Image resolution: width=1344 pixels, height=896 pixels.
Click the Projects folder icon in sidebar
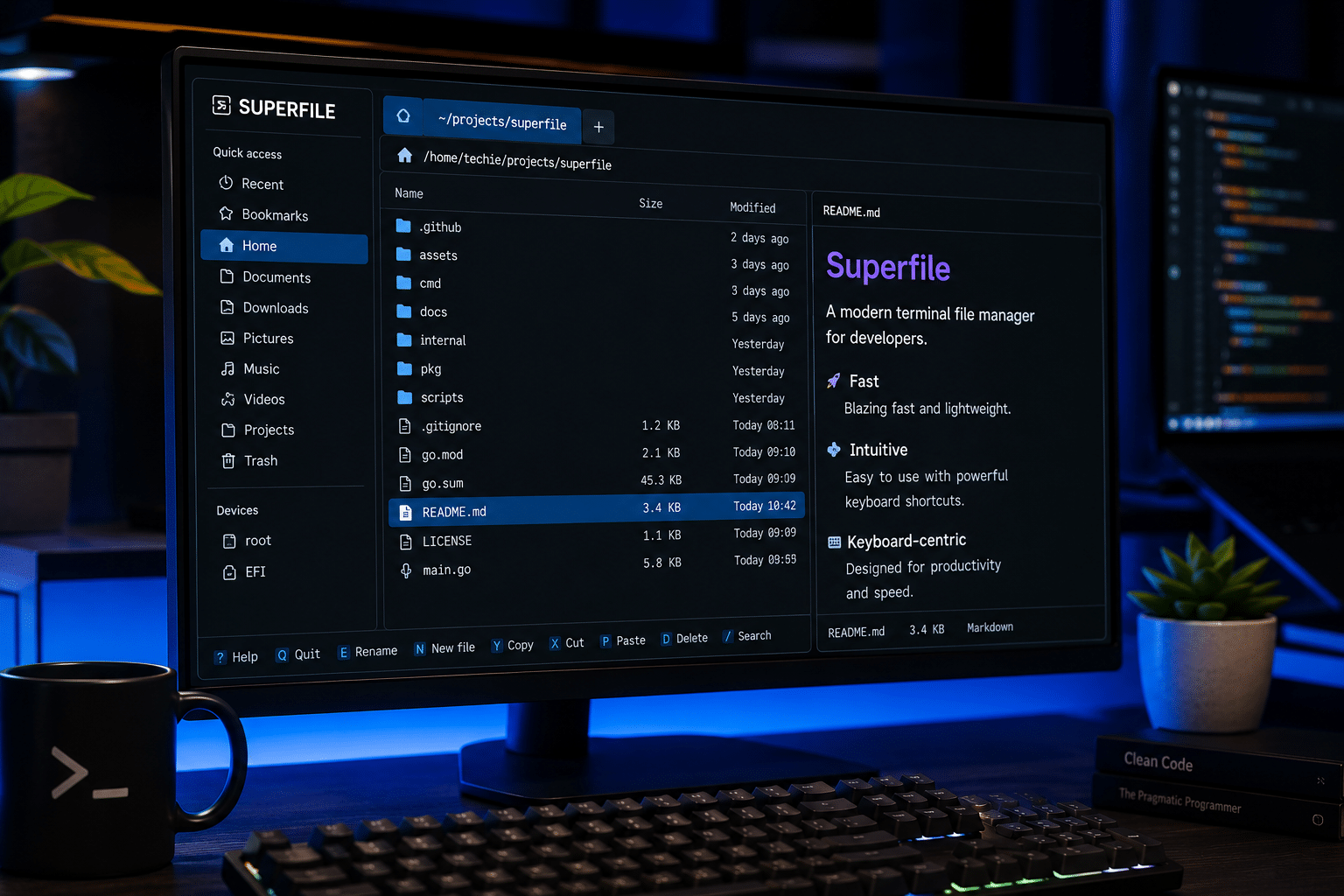point(228,430)
